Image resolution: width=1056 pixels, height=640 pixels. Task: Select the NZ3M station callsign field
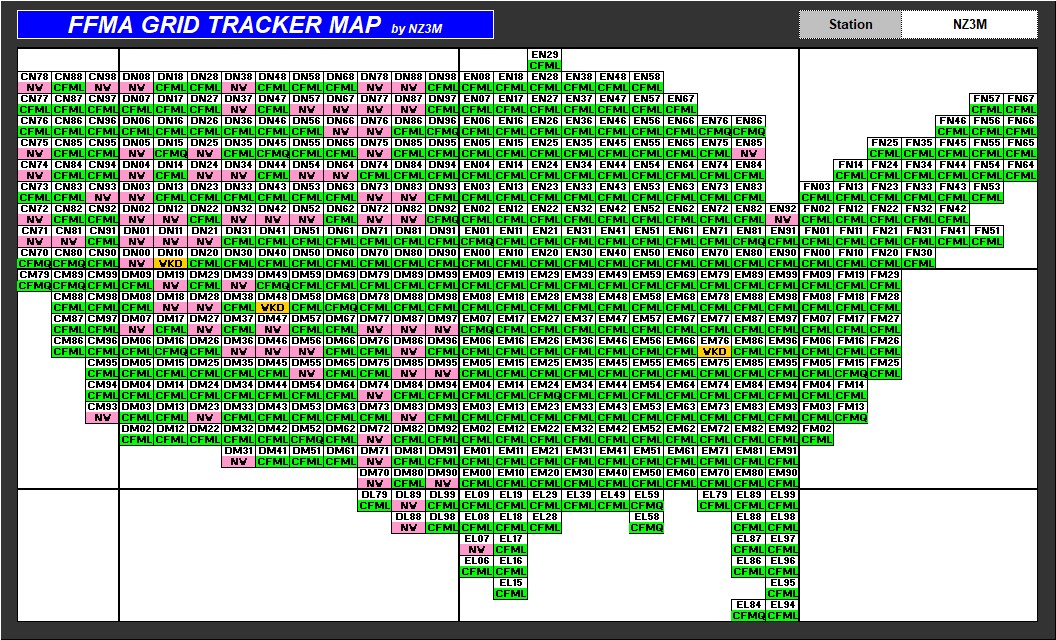970,25
